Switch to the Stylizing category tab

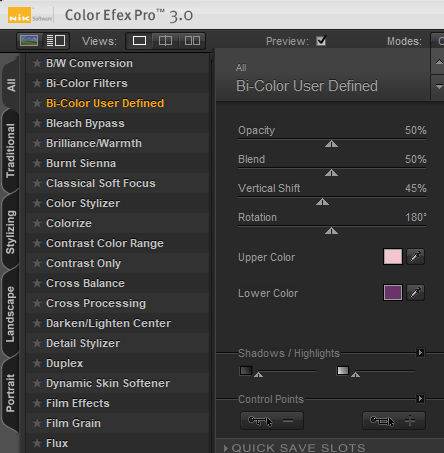(11, 232)
